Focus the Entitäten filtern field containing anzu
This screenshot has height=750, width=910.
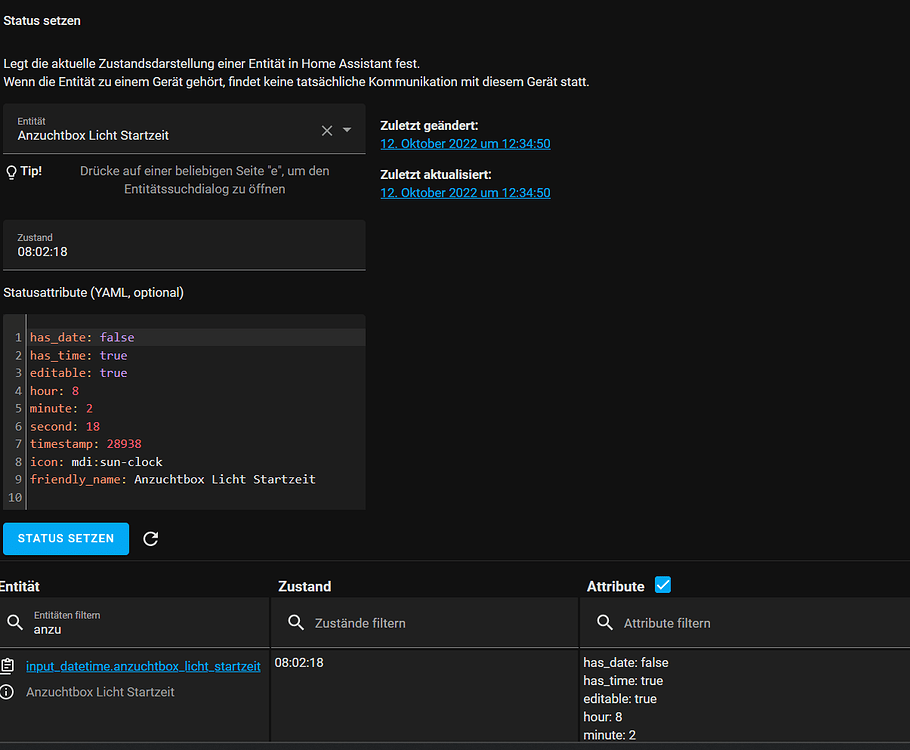coord(140,629)
